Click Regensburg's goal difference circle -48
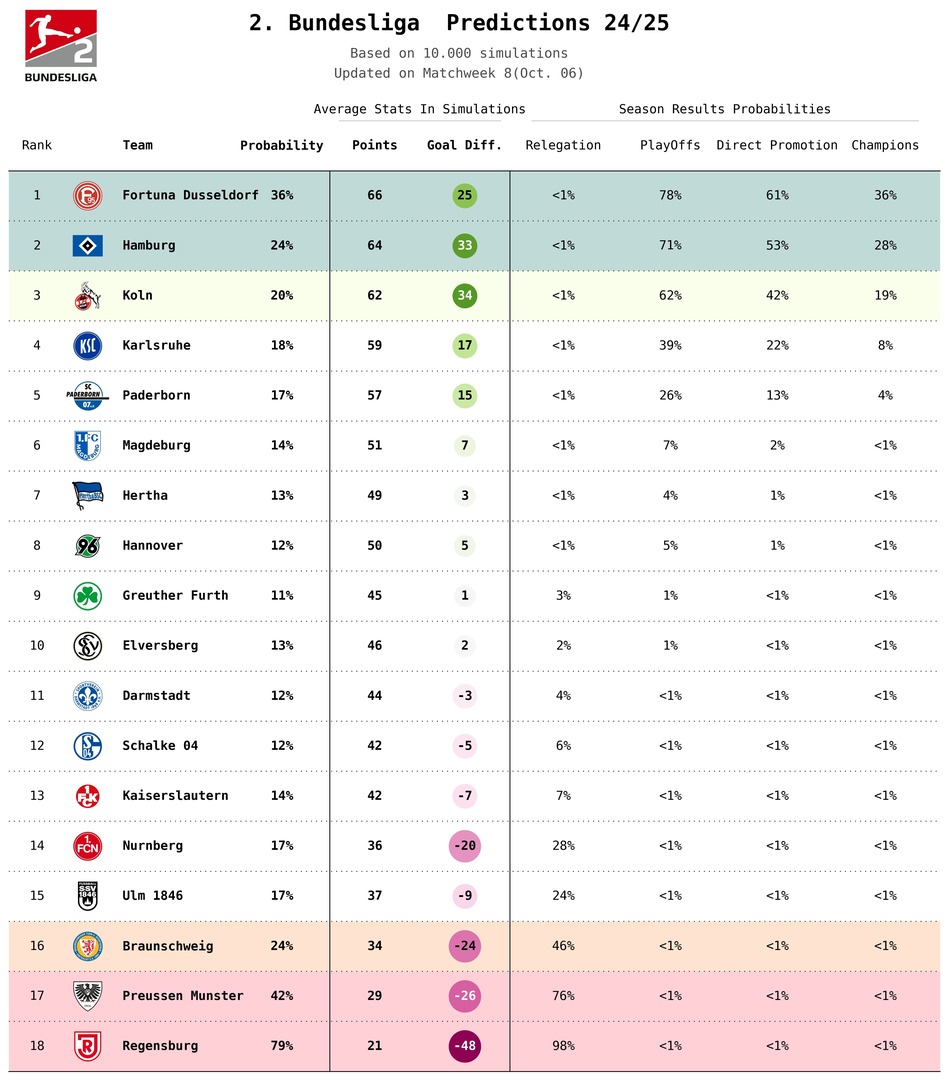This screenshot has height=1080, width=949. coord(465,1046)
